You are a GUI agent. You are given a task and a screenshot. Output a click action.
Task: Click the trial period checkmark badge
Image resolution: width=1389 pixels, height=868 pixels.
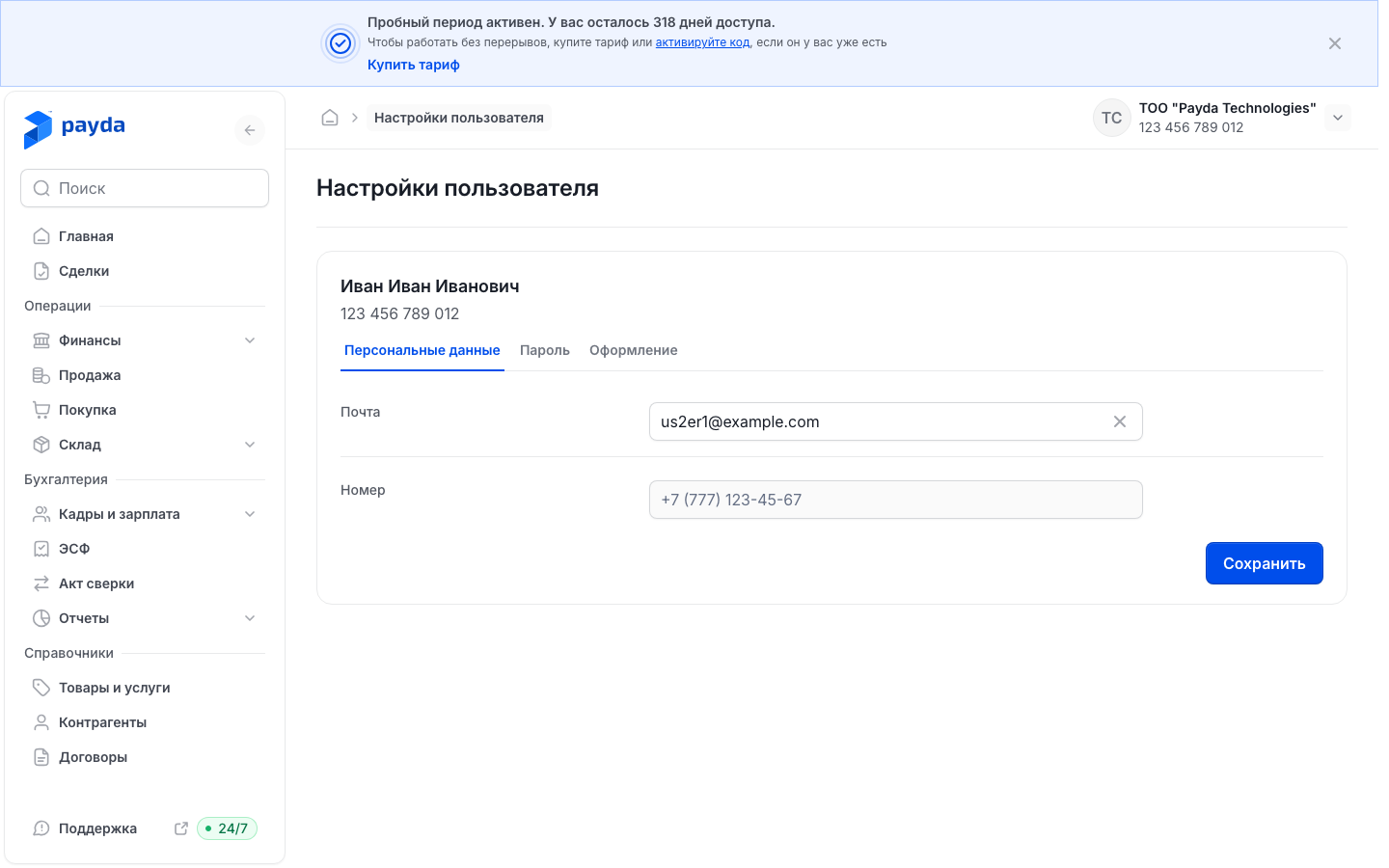[340, 43]
